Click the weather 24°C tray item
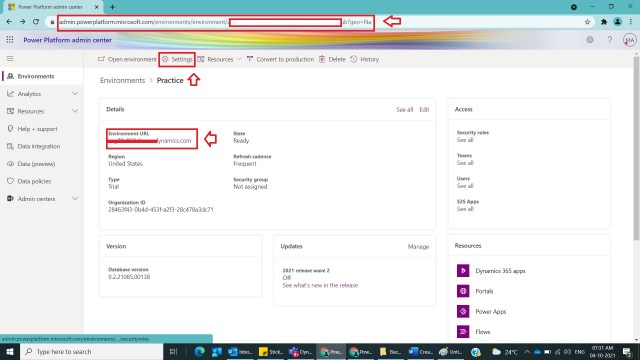Screen dimensions: 640x360 (x=505, y=351)
